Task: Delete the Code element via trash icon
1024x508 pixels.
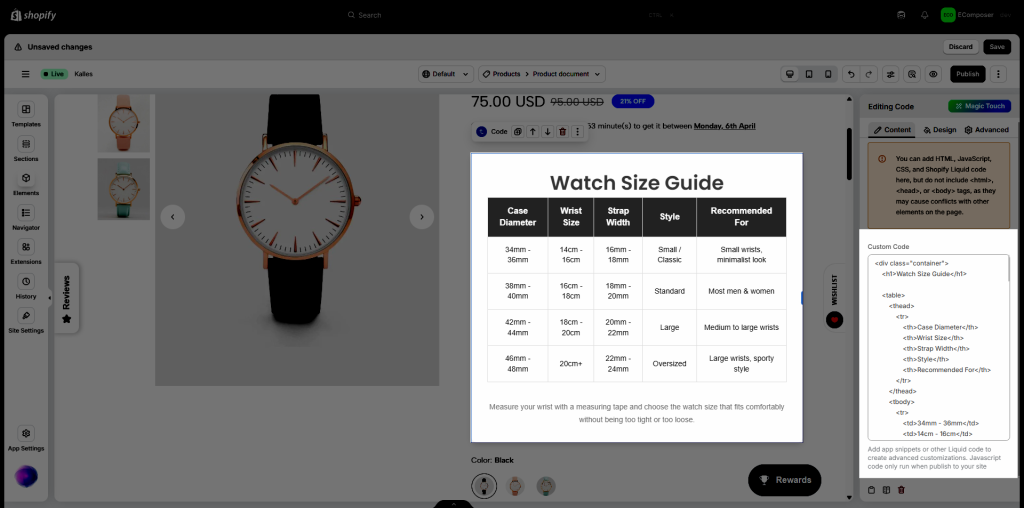Action: tap(562, 132)
